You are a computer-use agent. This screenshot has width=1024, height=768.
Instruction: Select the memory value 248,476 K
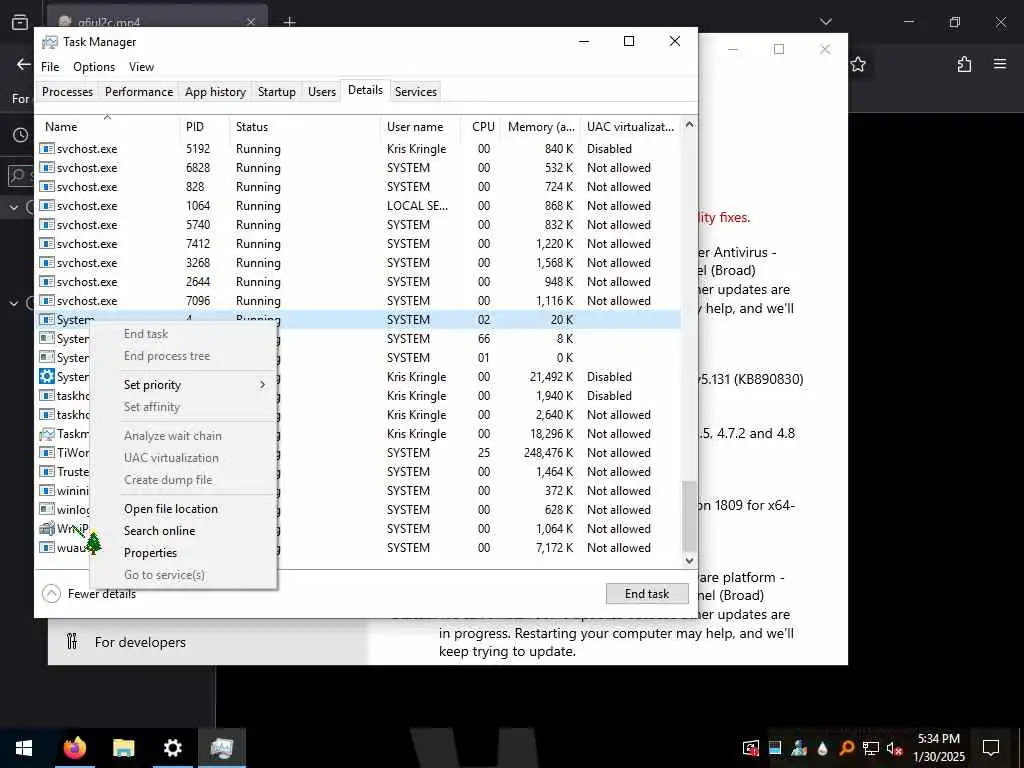[547, 453]
